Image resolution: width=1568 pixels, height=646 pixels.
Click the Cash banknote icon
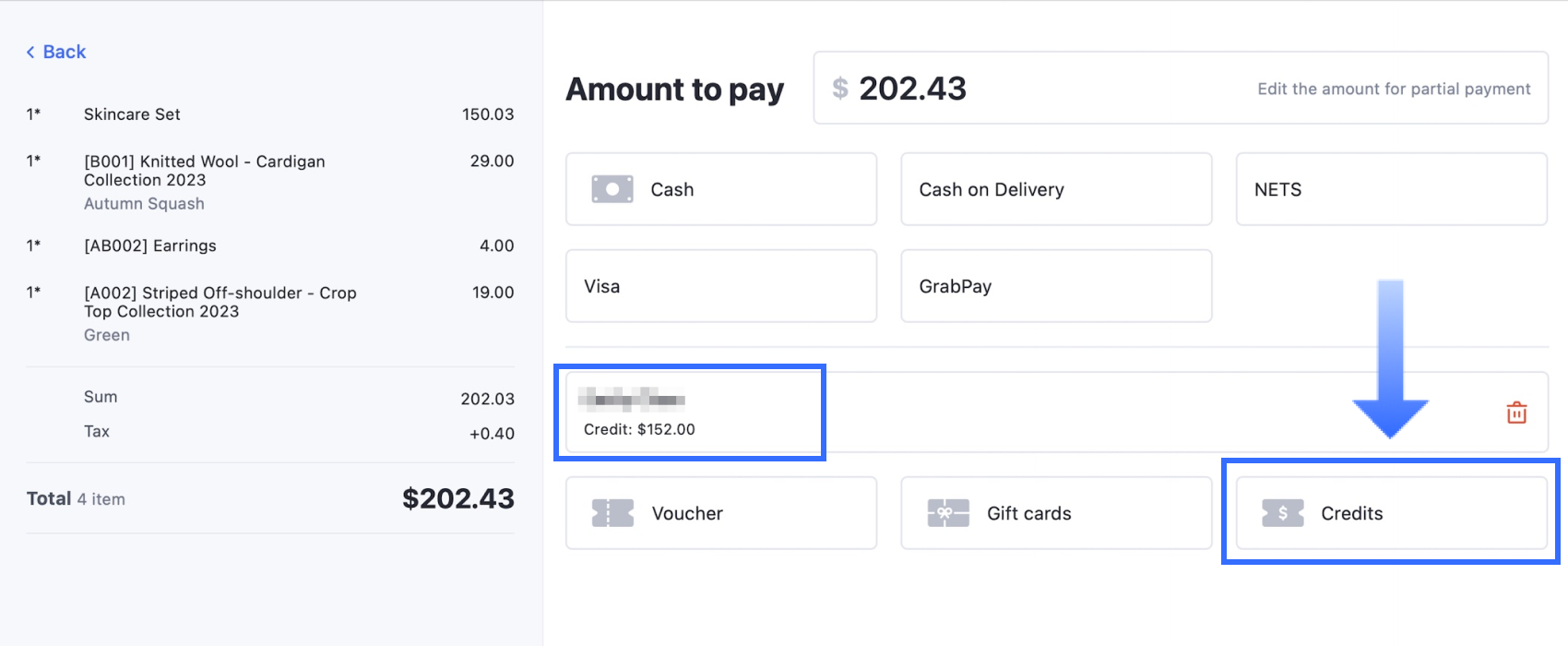(612, 189)
